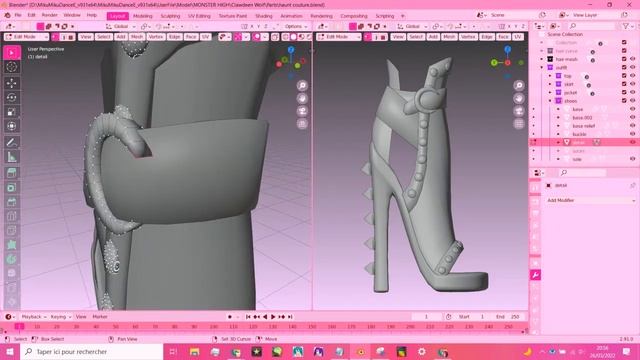Expand the jacket collection in outliner
Viewport: 640px width, 360px height.
550,93
